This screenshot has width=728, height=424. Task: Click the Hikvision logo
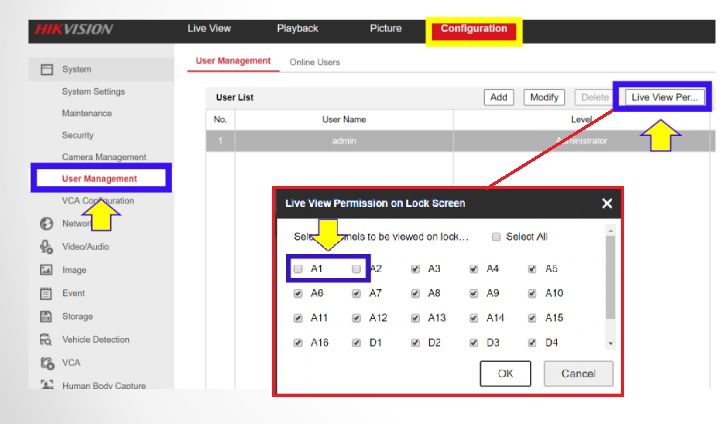click(74, 30)
